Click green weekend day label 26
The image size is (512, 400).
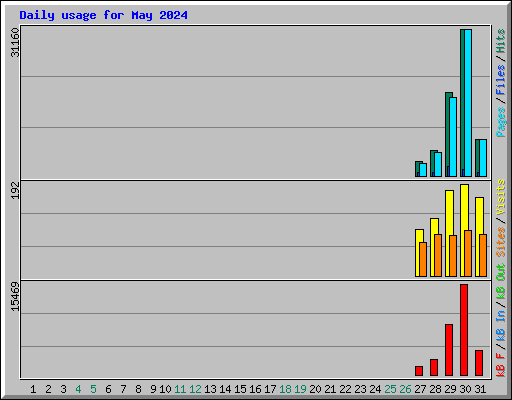coord(405,389)
